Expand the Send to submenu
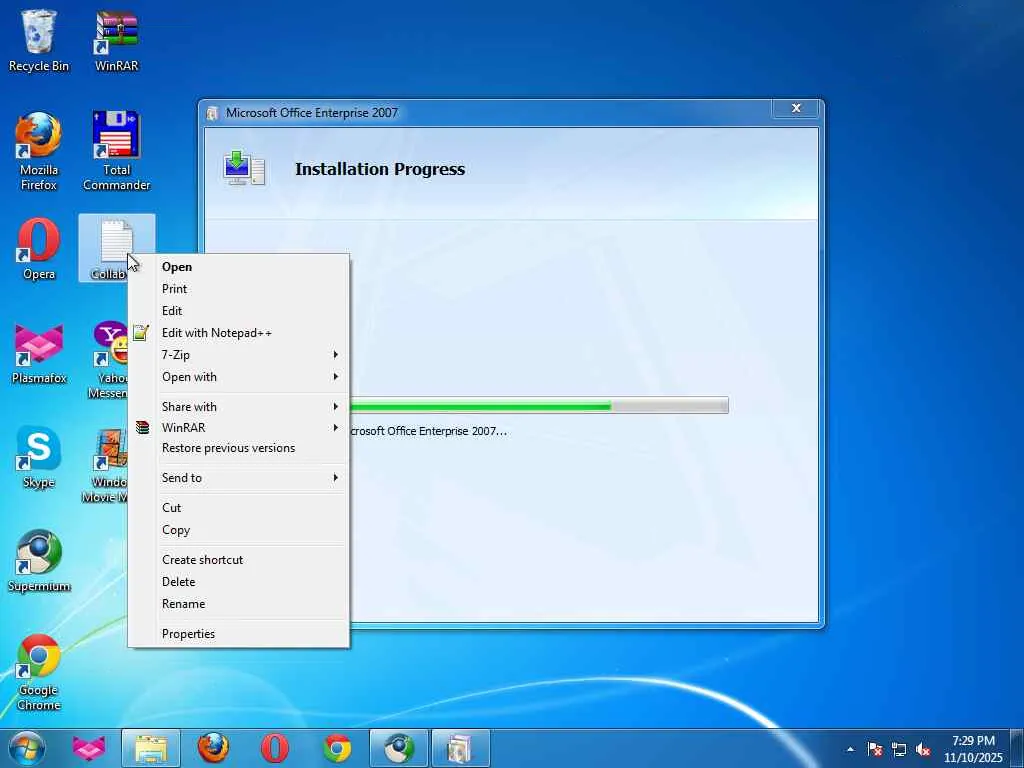Image resolution: width=1024 pixels, height=768 pixels. pyautogui.click(x=238, y=477)
